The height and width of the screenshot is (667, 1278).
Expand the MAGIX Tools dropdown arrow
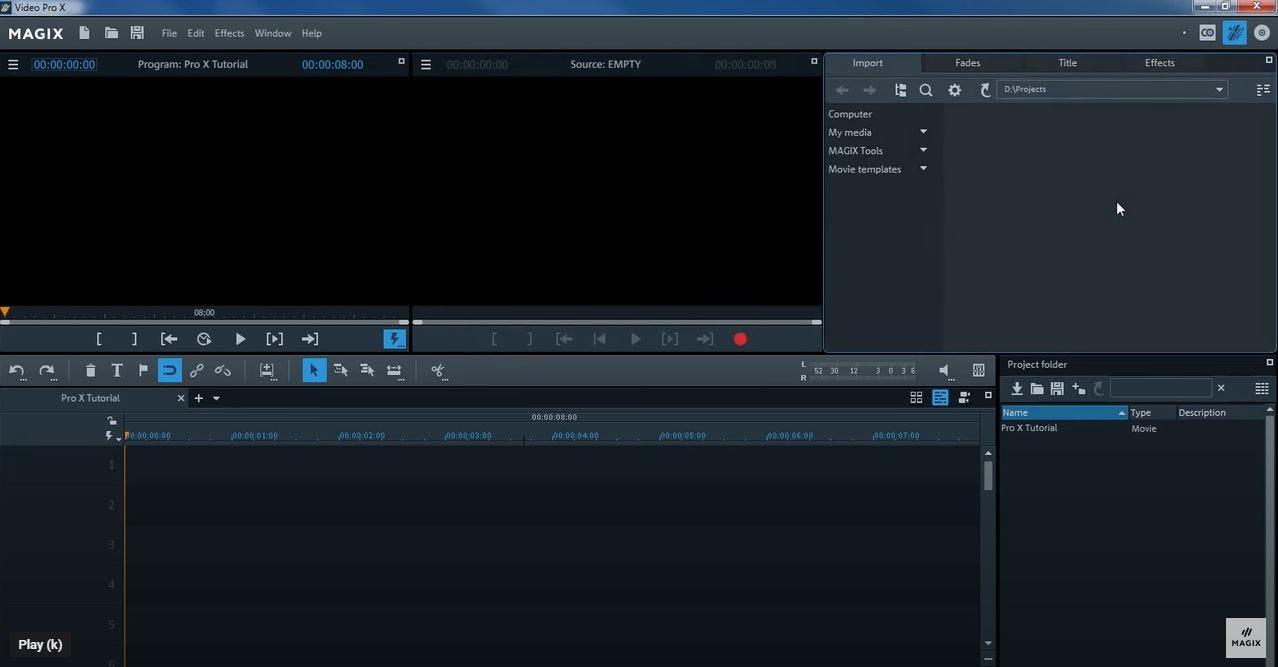coord(923,151)
